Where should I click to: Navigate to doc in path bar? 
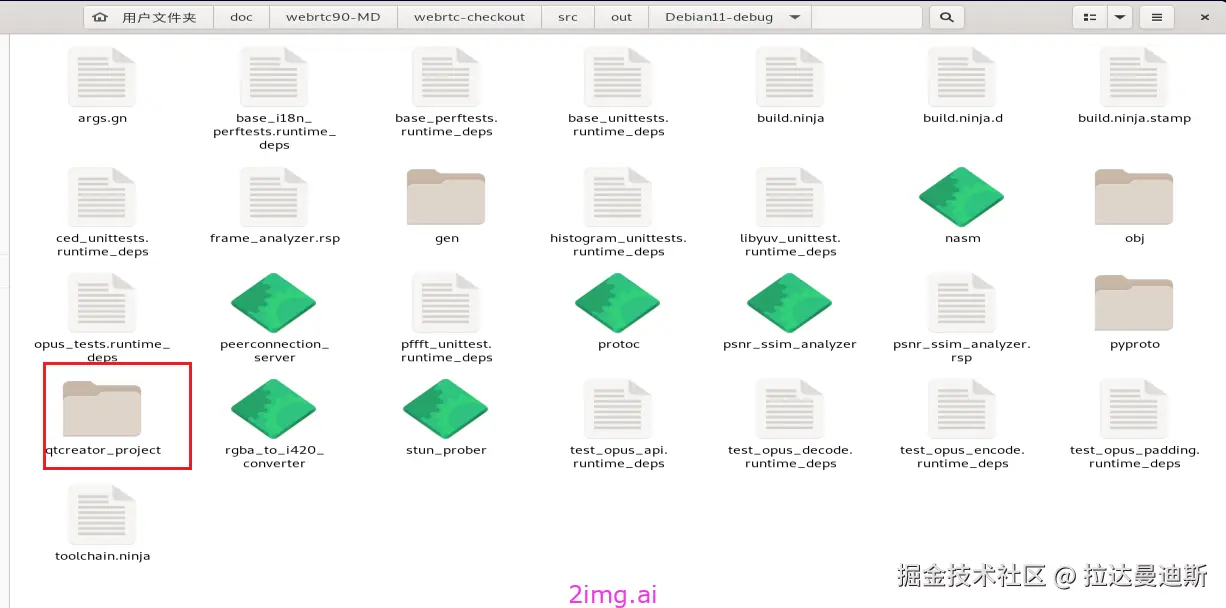tap(241, 17)
